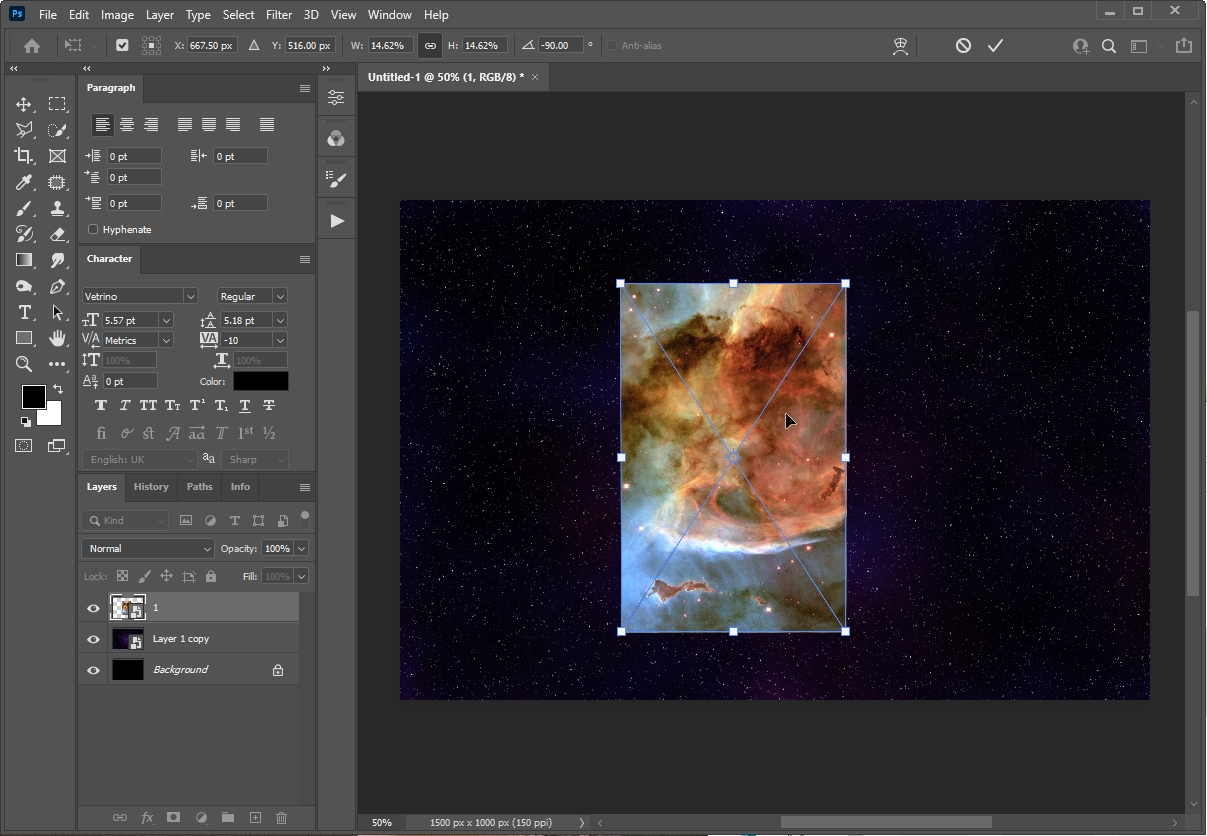This screenshot has height=836, width=1207.
Task: Hide the Layer 1 copy layer
Action: click(x=93, y=639)
